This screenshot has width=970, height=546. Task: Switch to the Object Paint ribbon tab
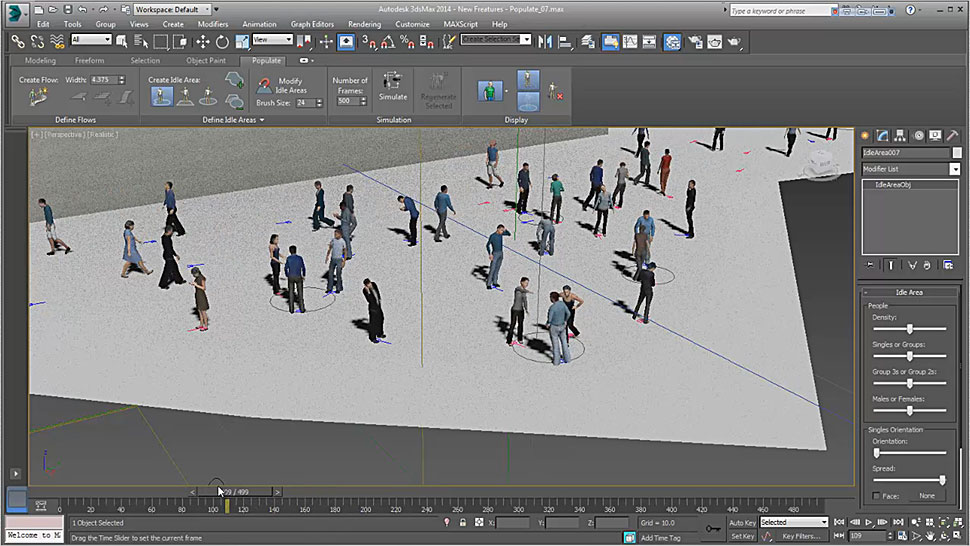[x=205, y=60]
